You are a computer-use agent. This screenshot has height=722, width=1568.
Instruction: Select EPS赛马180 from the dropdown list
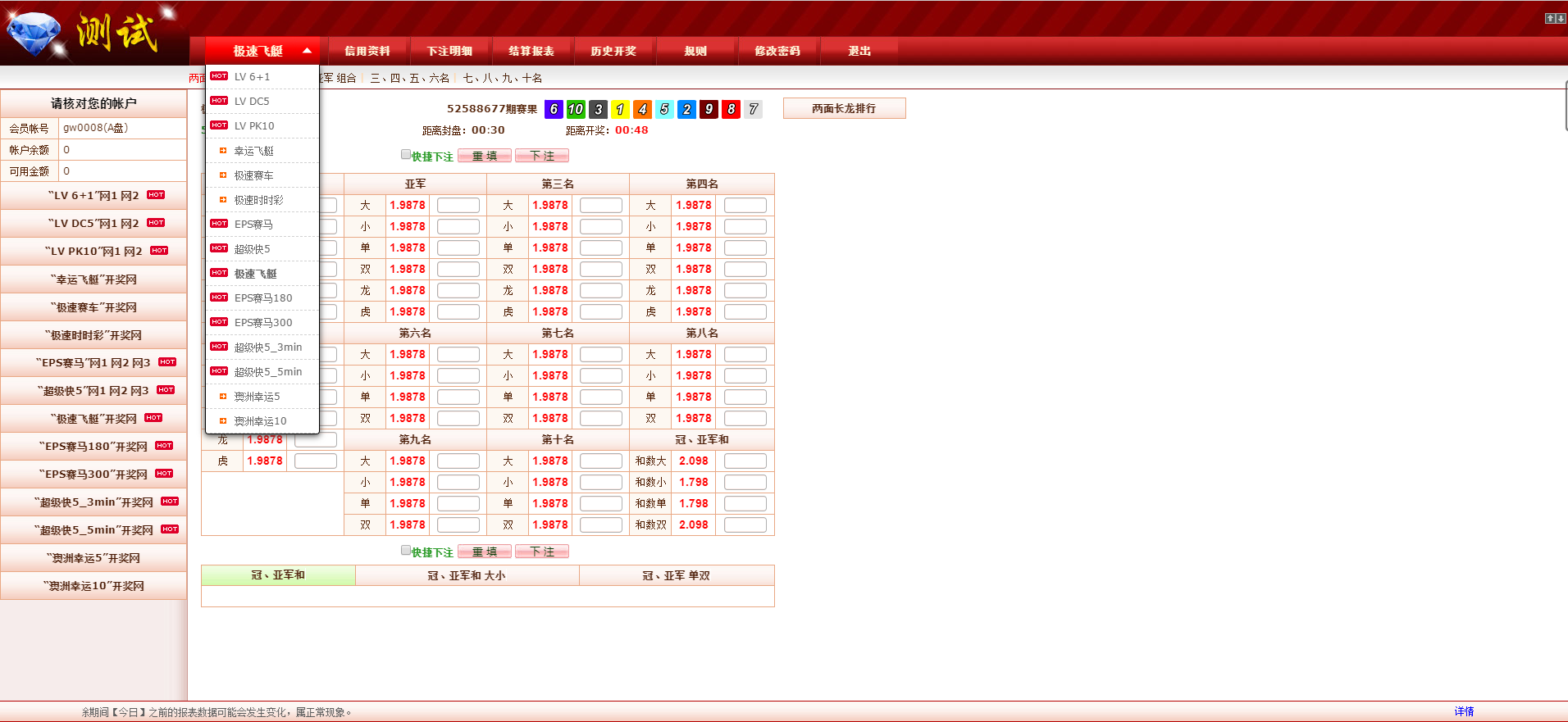pyautogui.click(x=262, y=298)
